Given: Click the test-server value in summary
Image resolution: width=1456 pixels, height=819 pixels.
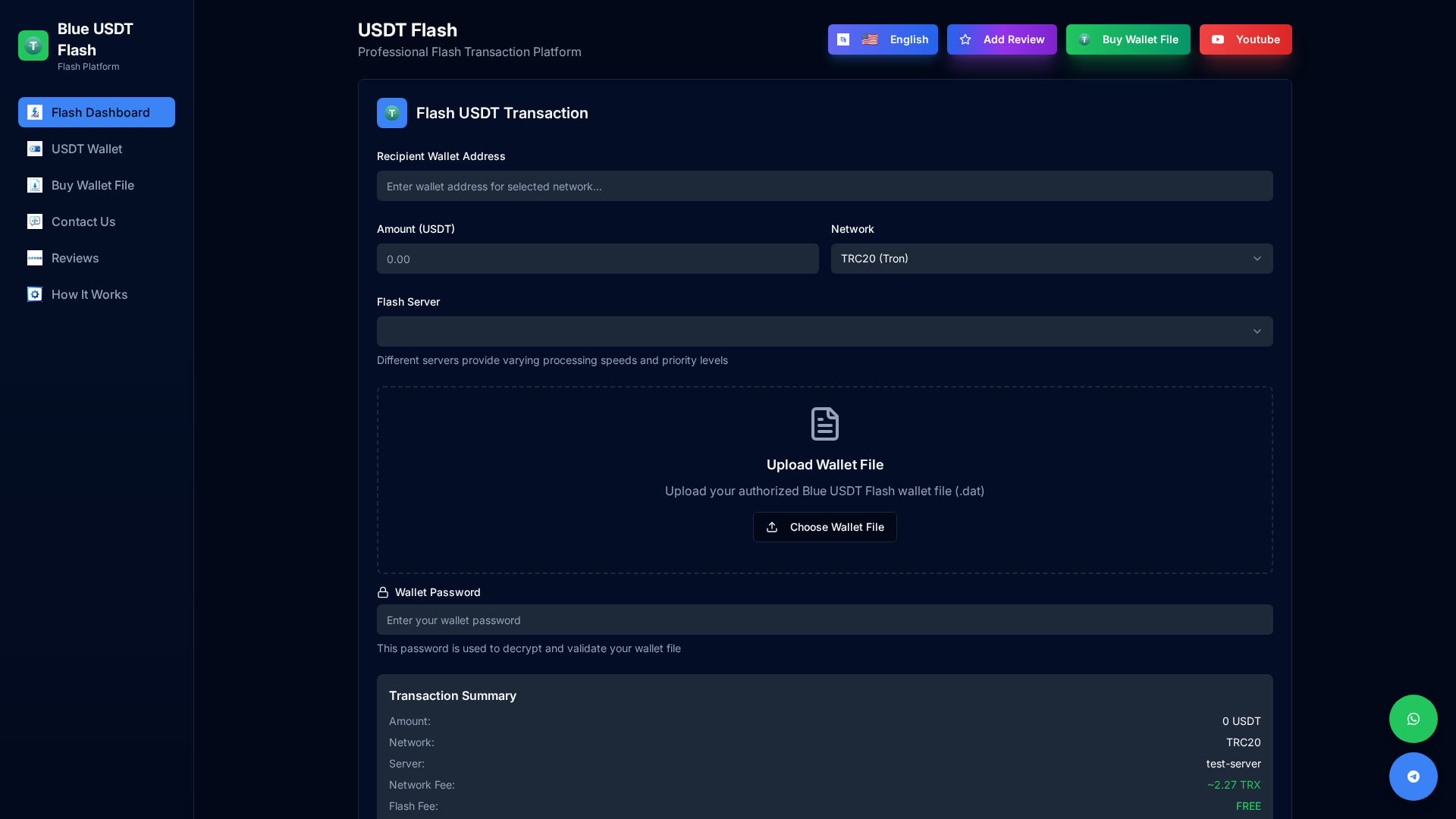Looking at the screenshot, I should [x=1234, y=764].
